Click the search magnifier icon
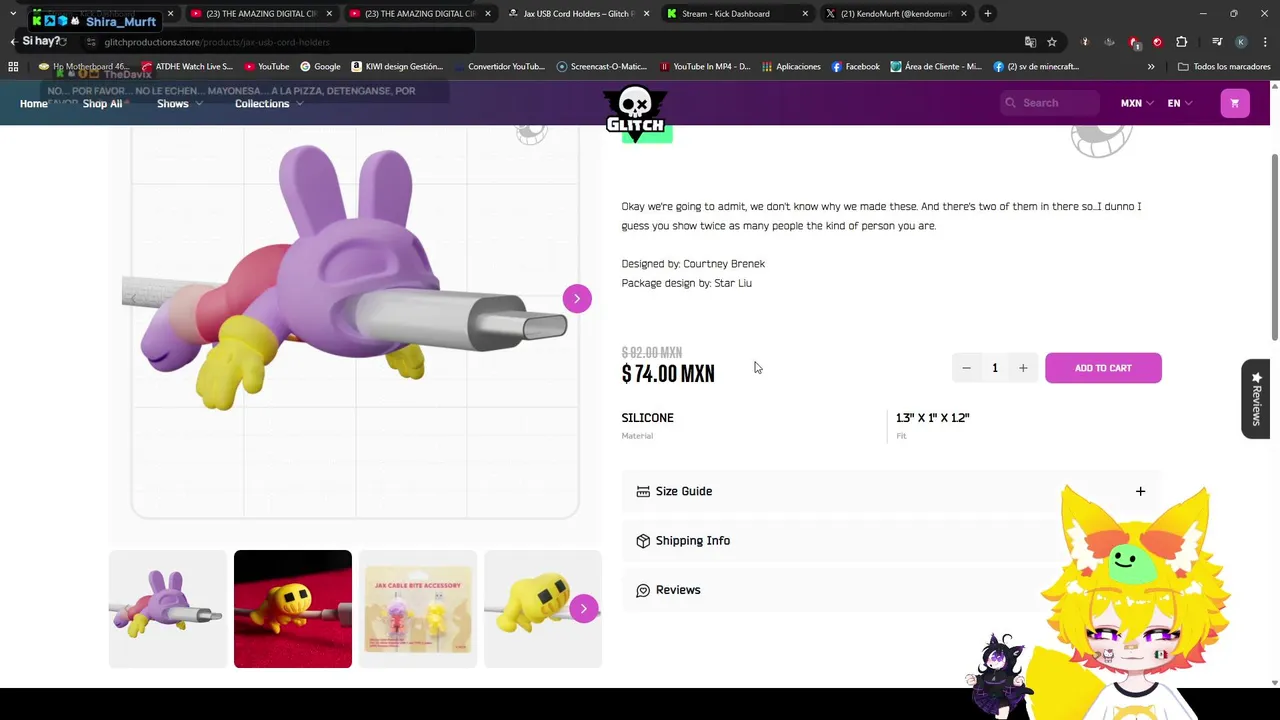1280x720 pixels. pyautogui.click(x=1010, y=103)
